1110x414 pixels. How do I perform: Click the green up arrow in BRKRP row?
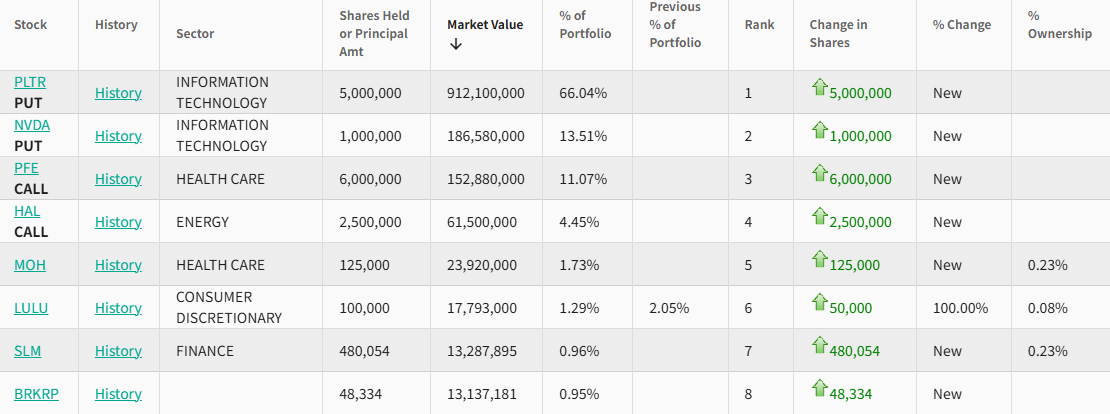tap(819, 389)
